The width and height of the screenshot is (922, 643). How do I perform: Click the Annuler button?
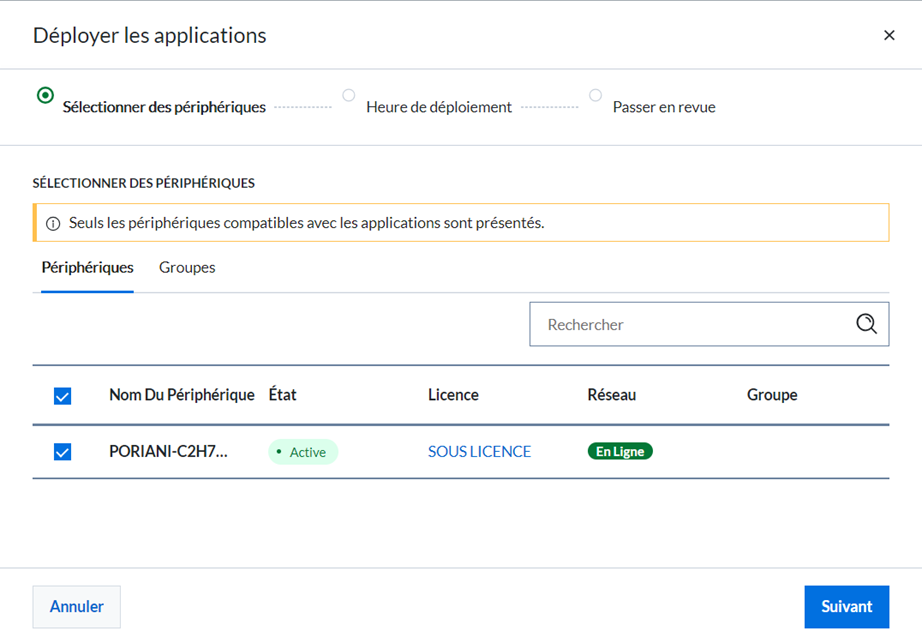tap(76, 607)
